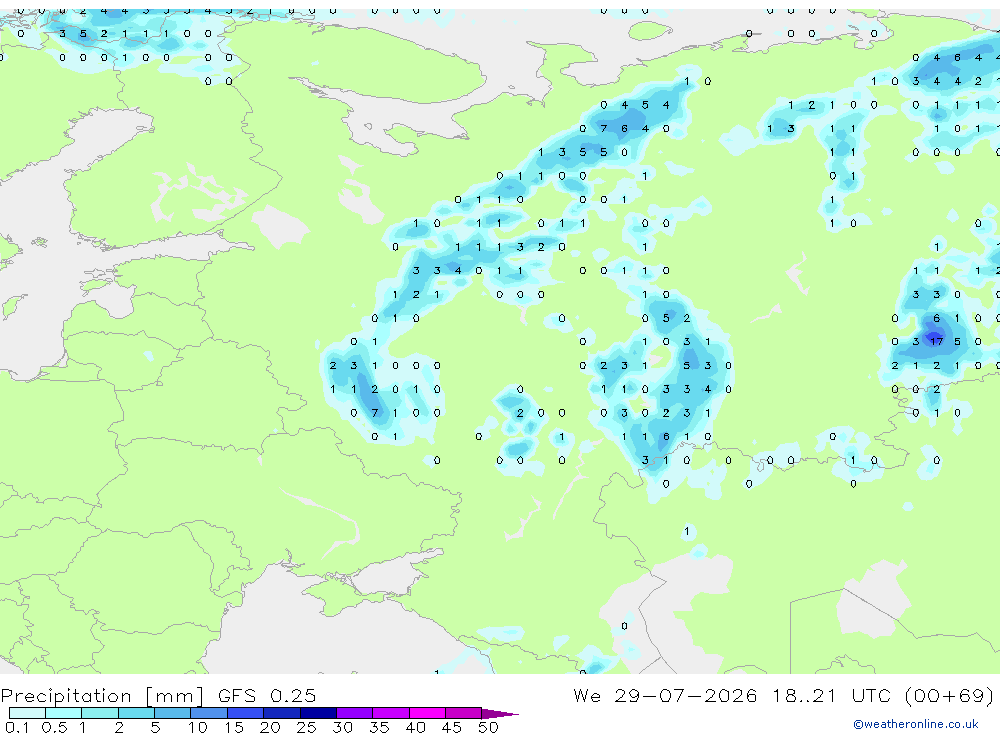Click the "0.5" legend scale label
Viewport: 1000px width, 733px height.
[54, 727]
